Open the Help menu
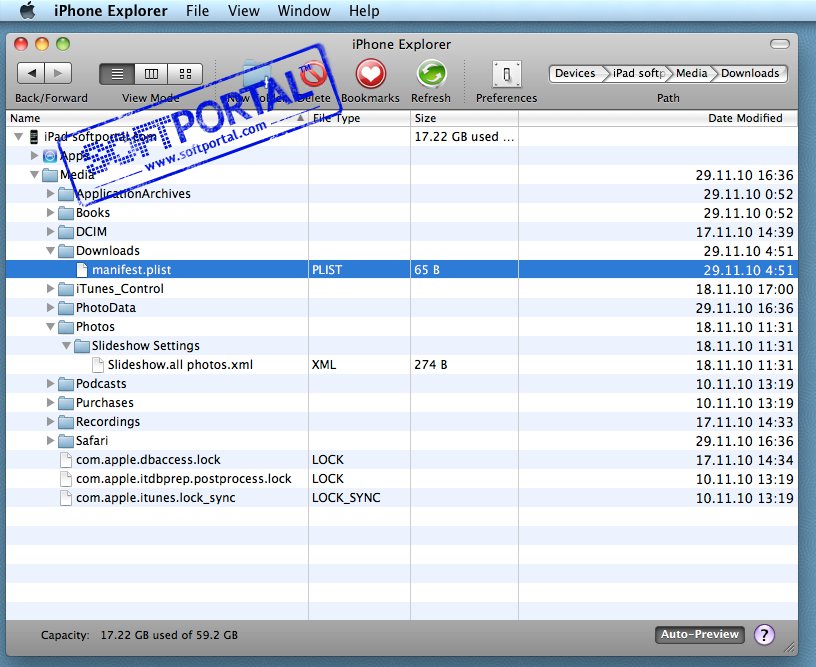 (x=364, y=10)
